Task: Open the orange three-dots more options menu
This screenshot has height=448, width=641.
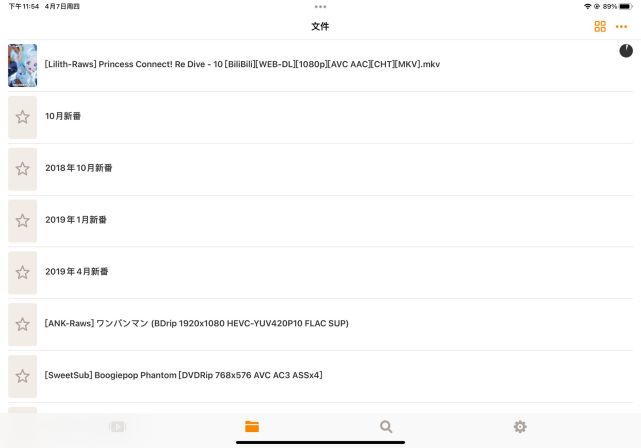Action: (621, 27)
